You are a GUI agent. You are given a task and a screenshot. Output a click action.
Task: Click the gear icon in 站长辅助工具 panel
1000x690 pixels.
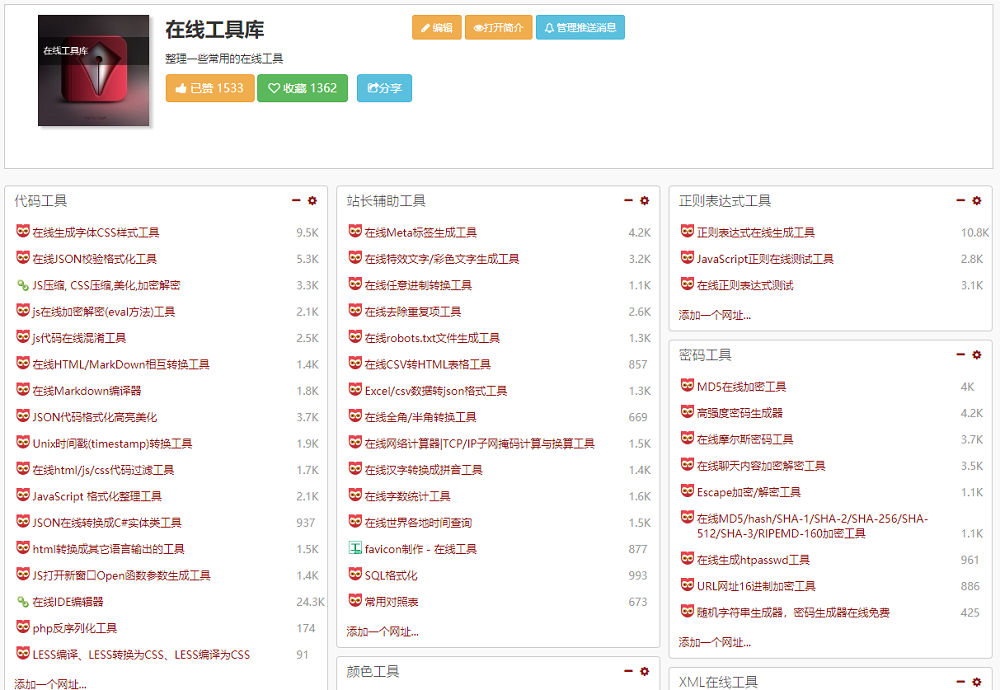click(x=644, y=201)
